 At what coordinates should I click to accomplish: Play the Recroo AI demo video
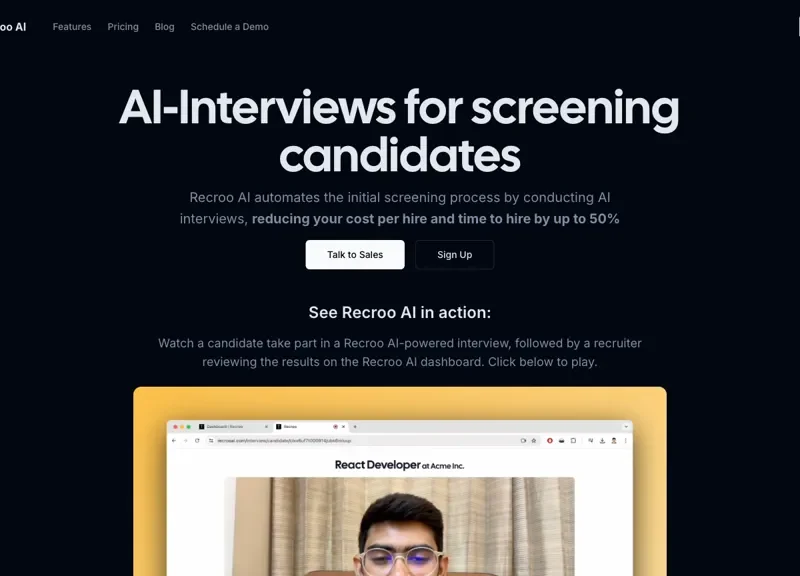(399, 481)
